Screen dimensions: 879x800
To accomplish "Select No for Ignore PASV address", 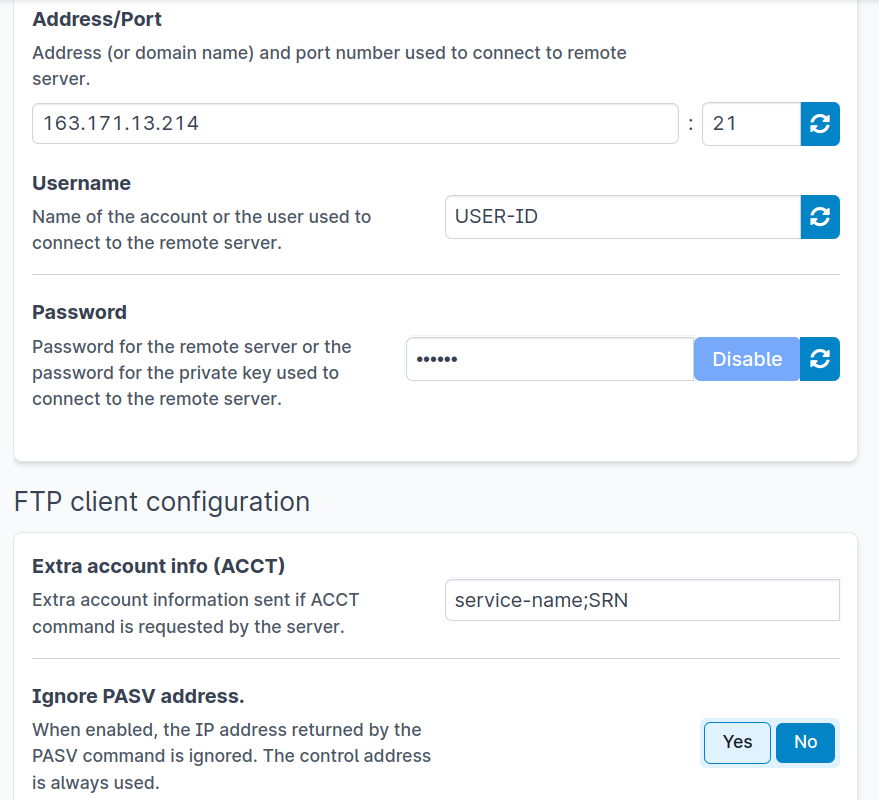I will 805,742.
